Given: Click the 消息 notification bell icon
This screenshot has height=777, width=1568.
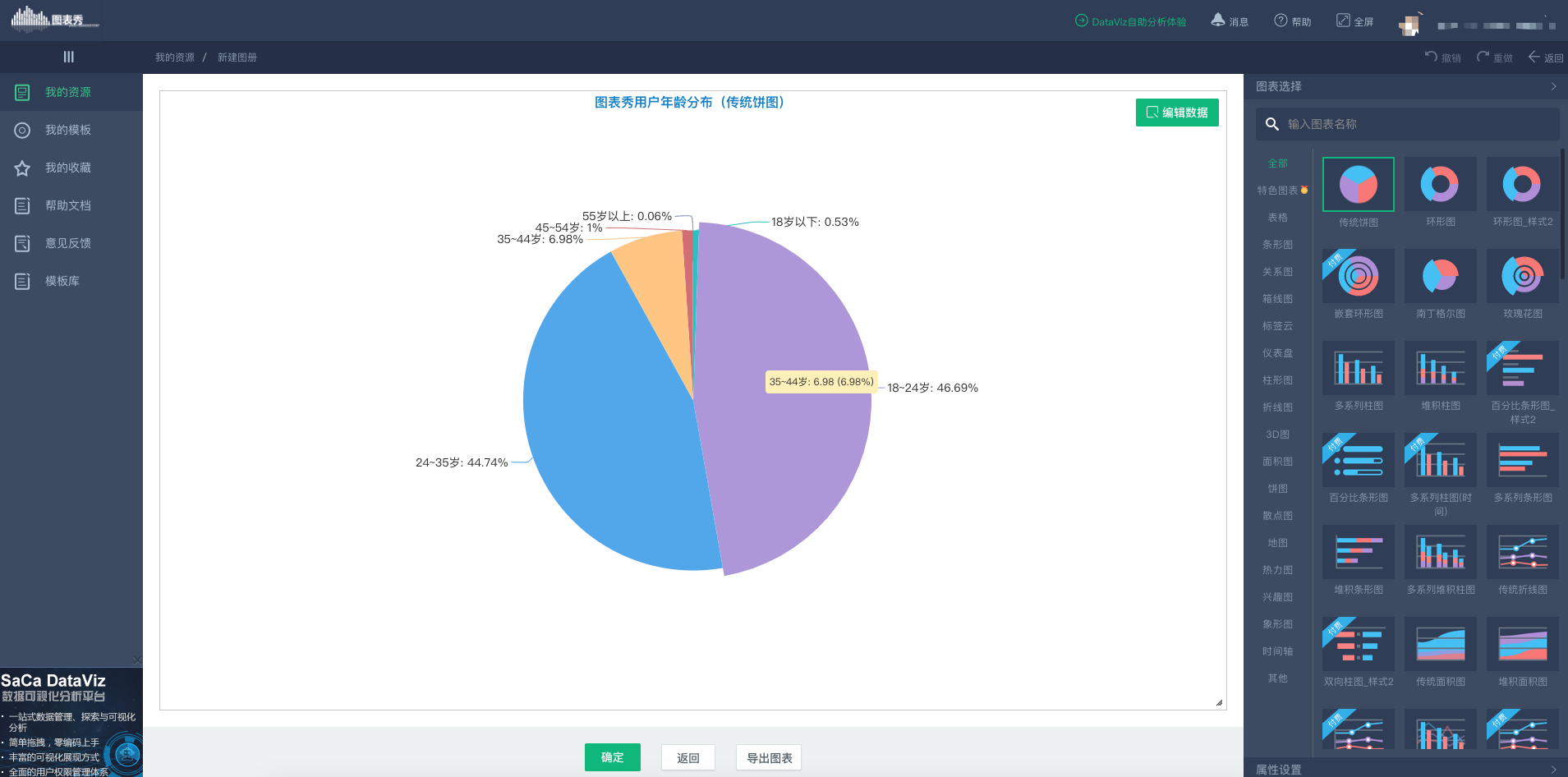Looking at the screenshot, I should [1218, 21].
